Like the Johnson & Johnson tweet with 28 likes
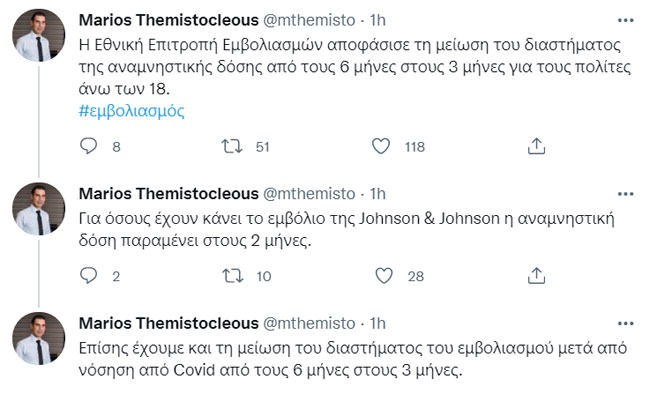This screenshot has height=394, width=650. [384, 276]
